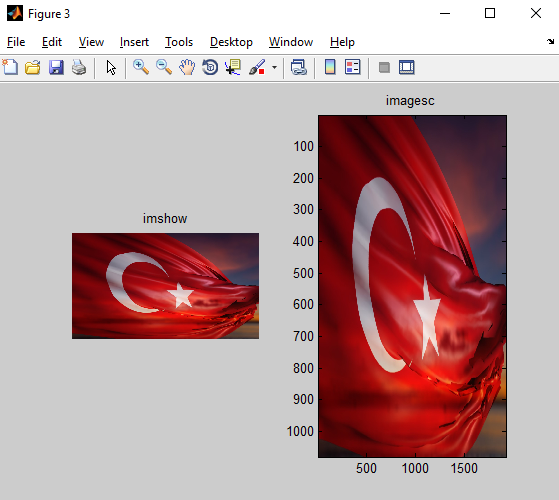559x500 pixels.
Task: Click the Link Plot icon
Action: click(299, 67)
